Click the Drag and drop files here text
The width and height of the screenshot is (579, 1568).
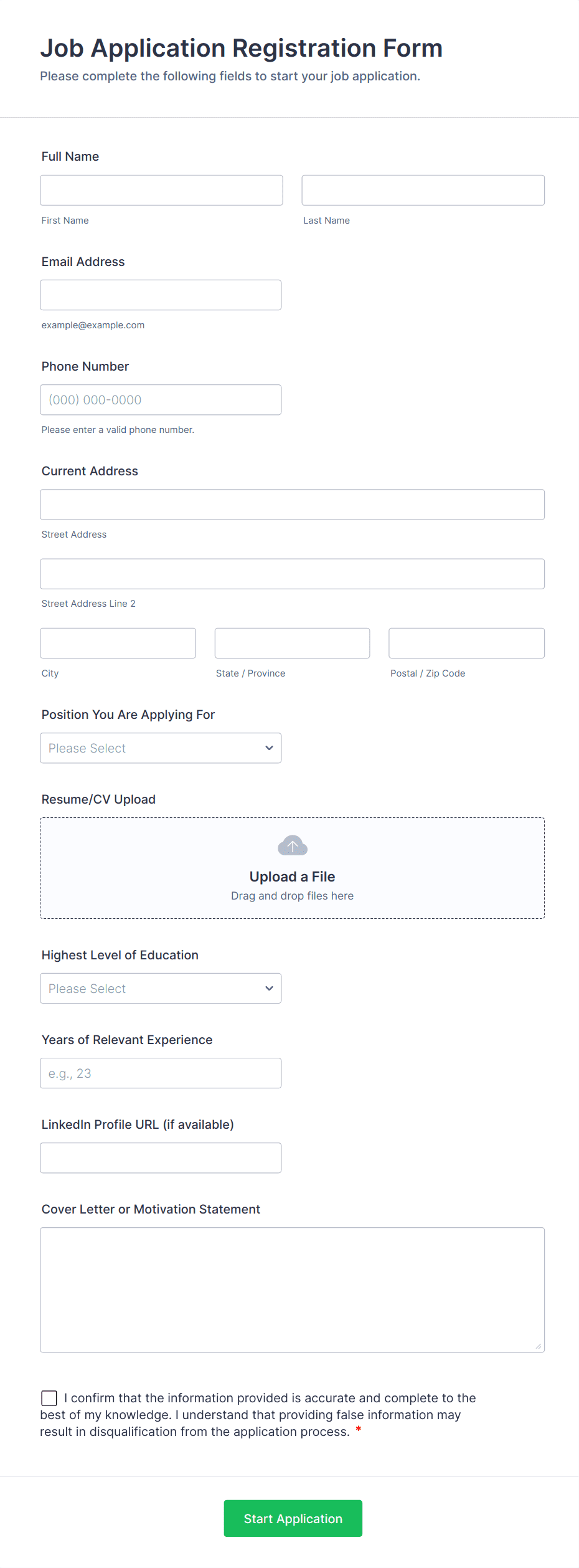click(x=292, y=896)
